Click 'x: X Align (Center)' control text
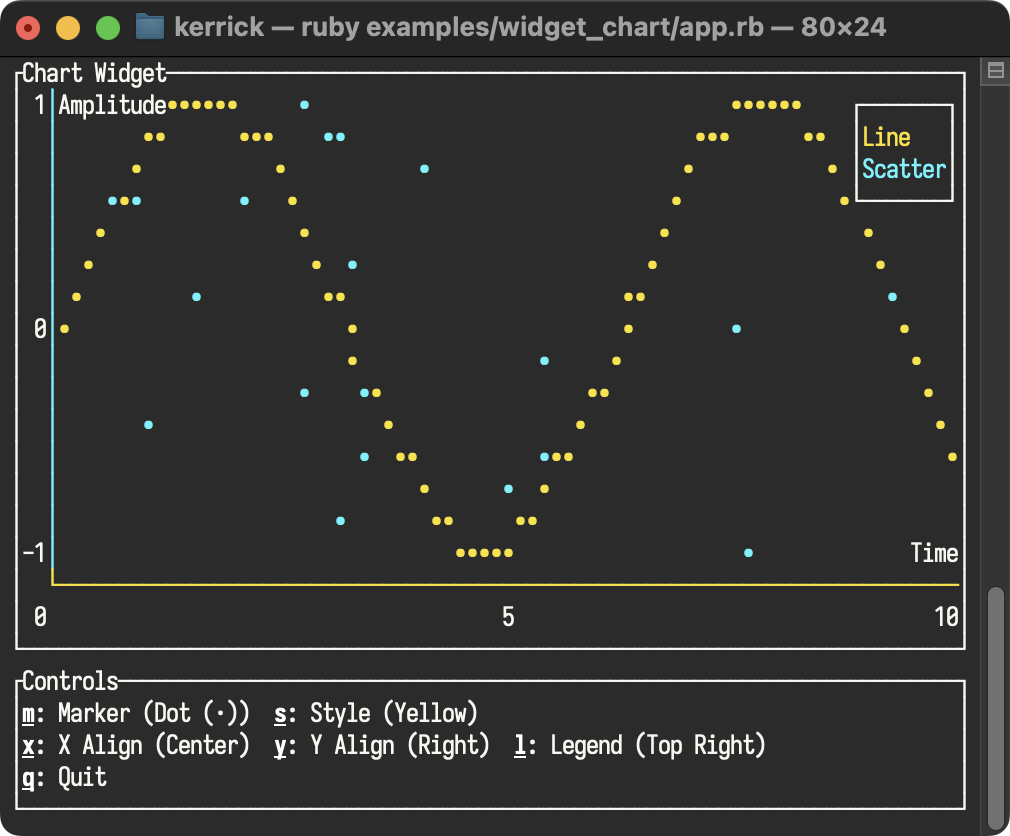This screenshot has width=1010, height=836. [136, 745]
